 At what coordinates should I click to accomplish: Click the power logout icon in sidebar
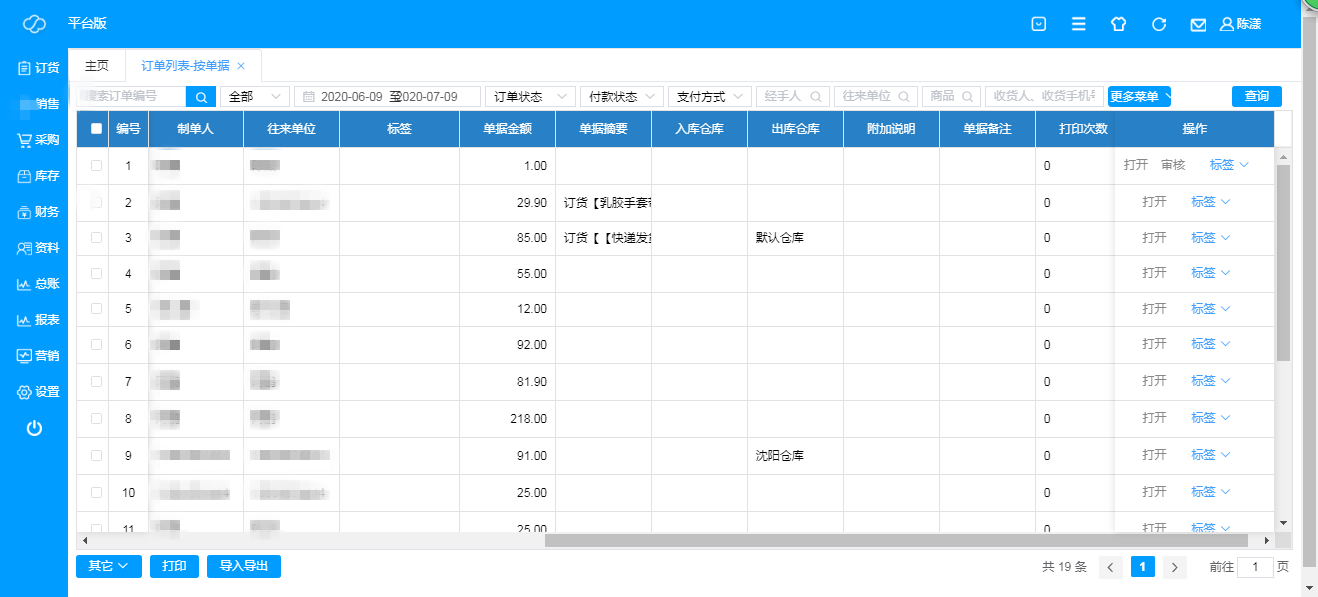point(34,428)
